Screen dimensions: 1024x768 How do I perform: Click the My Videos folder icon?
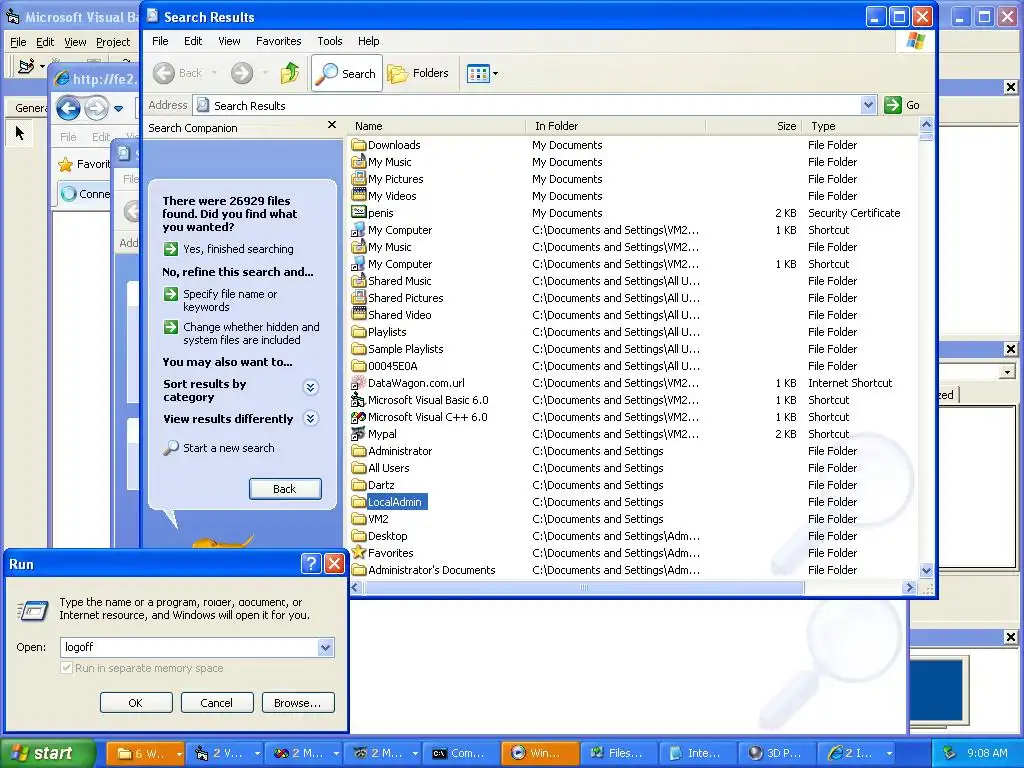(x=359, y=195)
